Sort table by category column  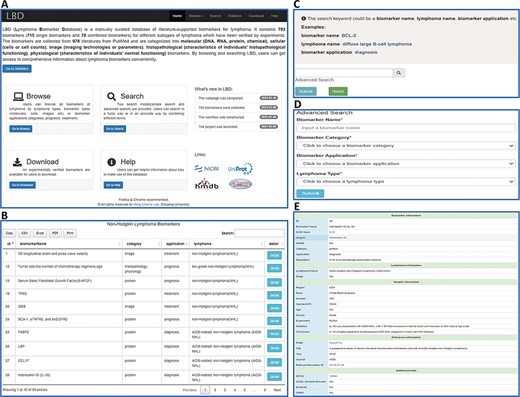click(142, 244)
